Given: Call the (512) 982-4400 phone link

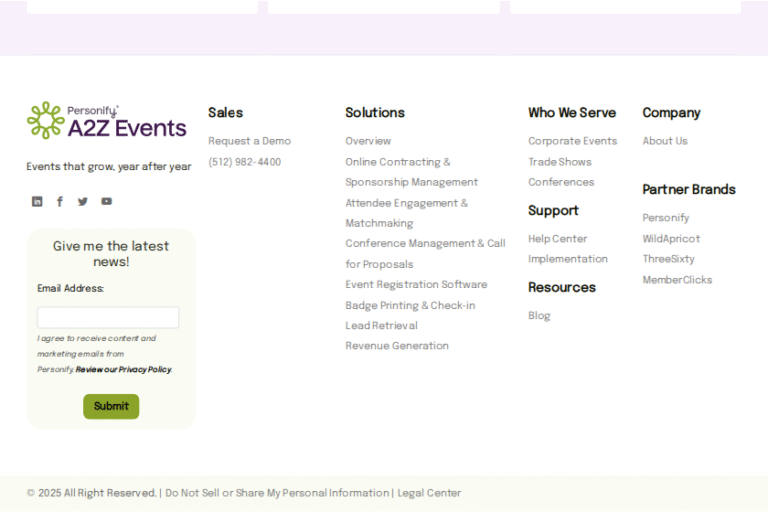Looking at the screenshot, I should [244, 162].
